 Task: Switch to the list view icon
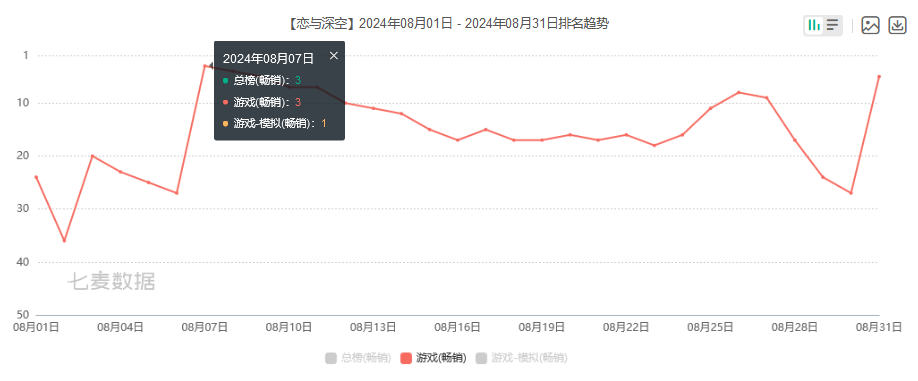833,25
